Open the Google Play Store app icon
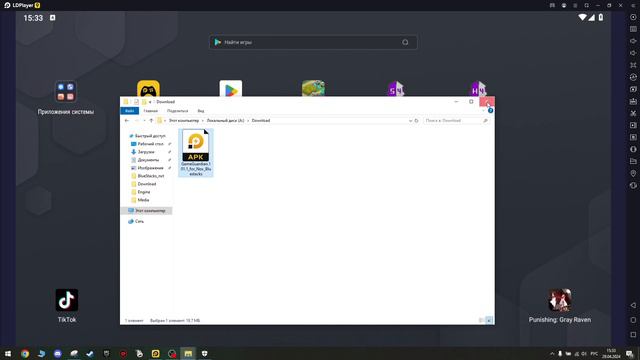This screenshot has width=640, height=360. click(x=231, y=89)
